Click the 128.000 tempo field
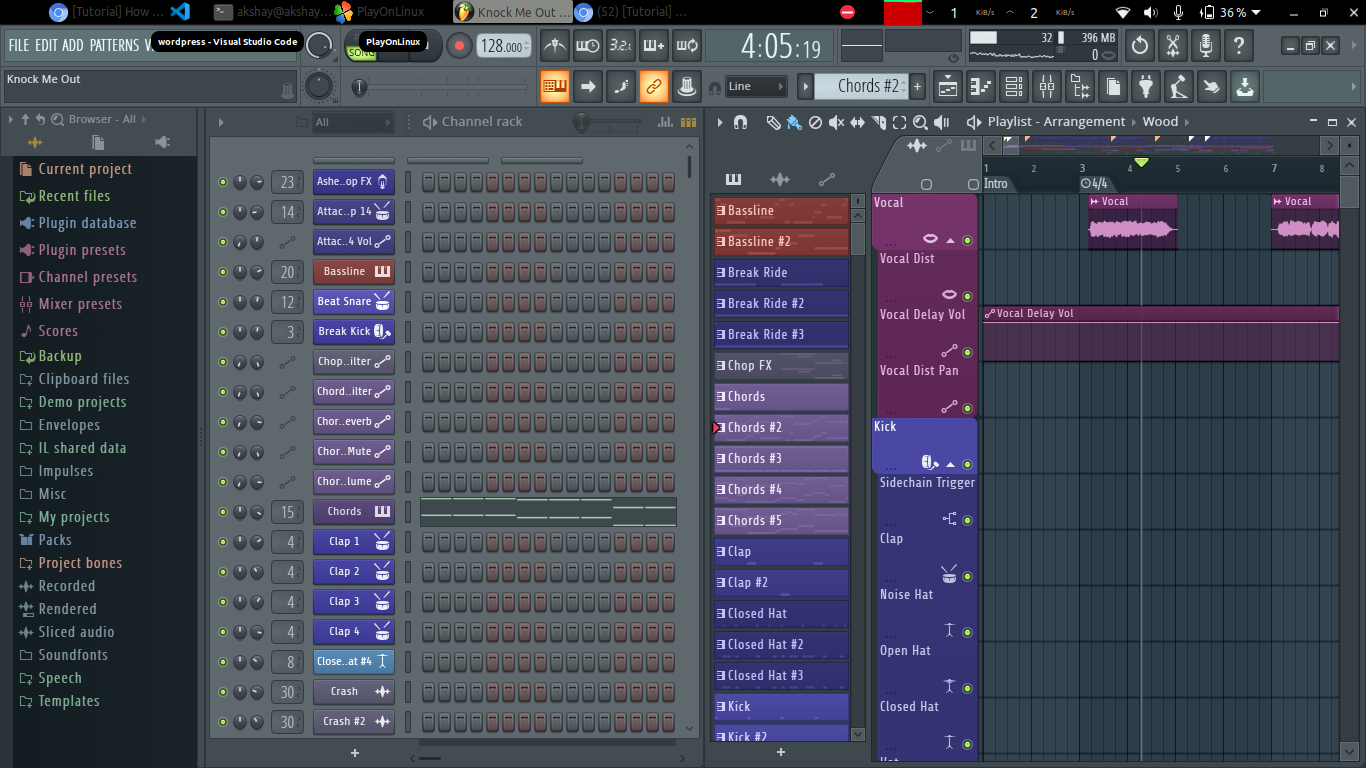1366x768 pixels. 503,46
